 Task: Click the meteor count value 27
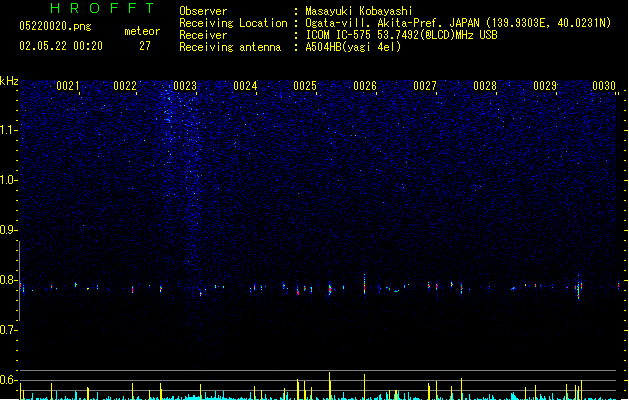point(145,46)
